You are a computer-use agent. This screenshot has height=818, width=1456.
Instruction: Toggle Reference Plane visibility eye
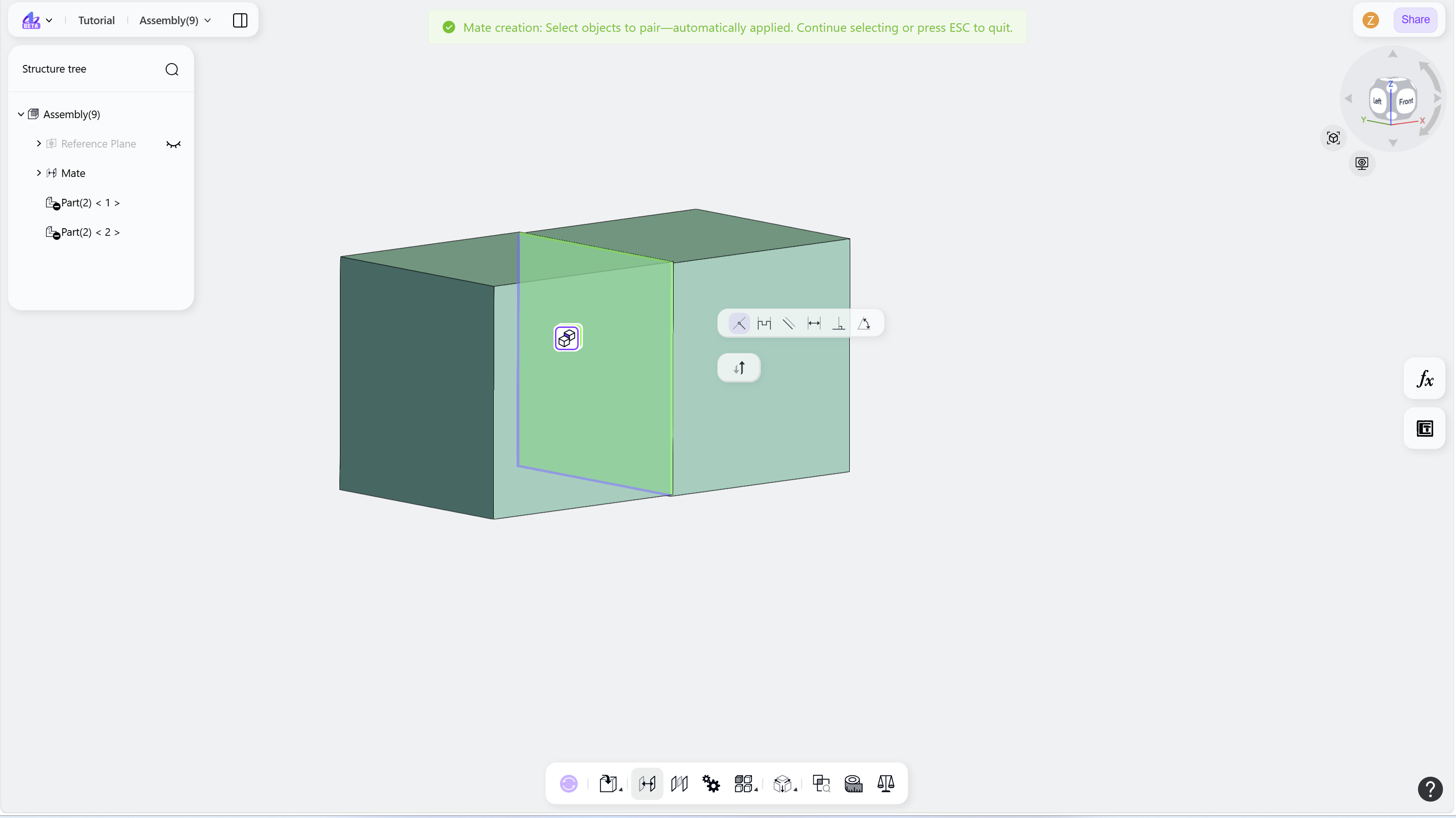point(174,144)
